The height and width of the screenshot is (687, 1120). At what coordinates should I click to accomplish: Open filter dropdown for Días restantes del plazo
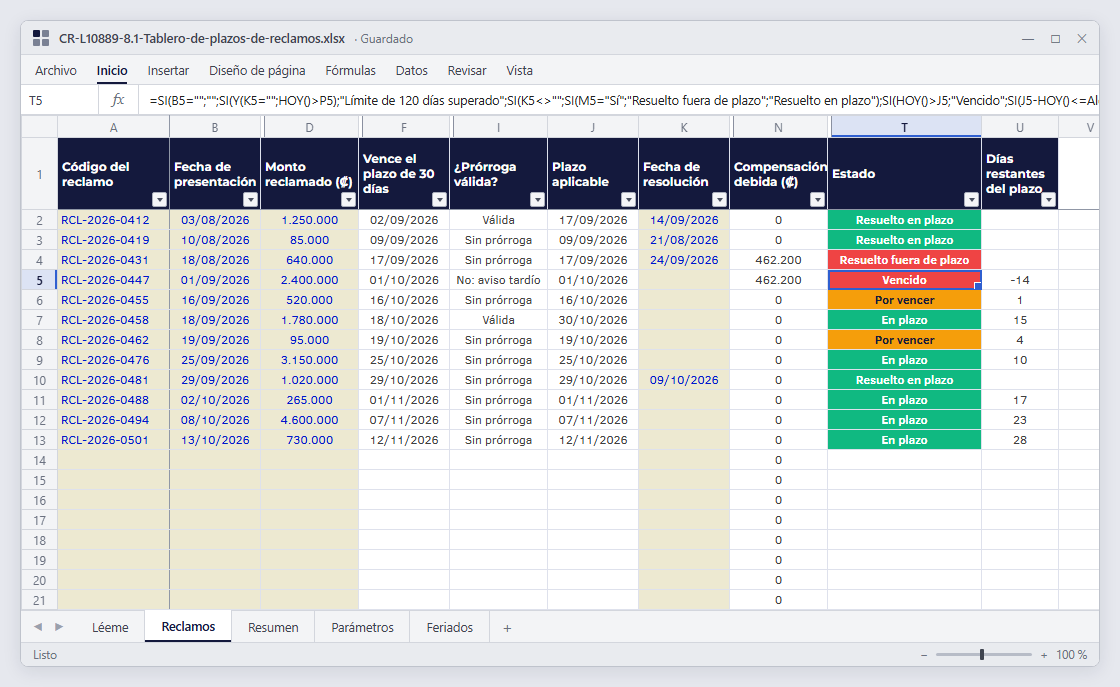[1048, 200]
